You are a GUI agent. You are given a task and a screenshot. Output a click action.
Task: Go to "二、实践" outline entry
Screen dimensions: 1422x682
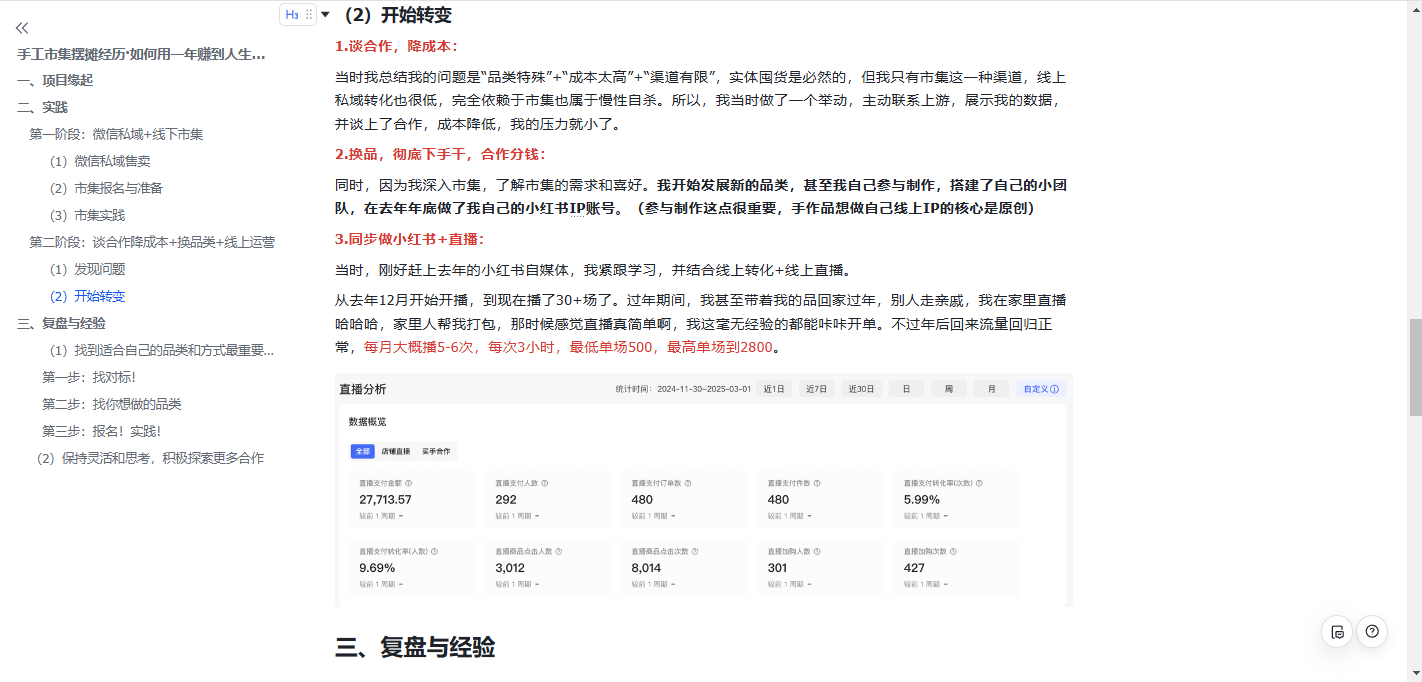42,107
